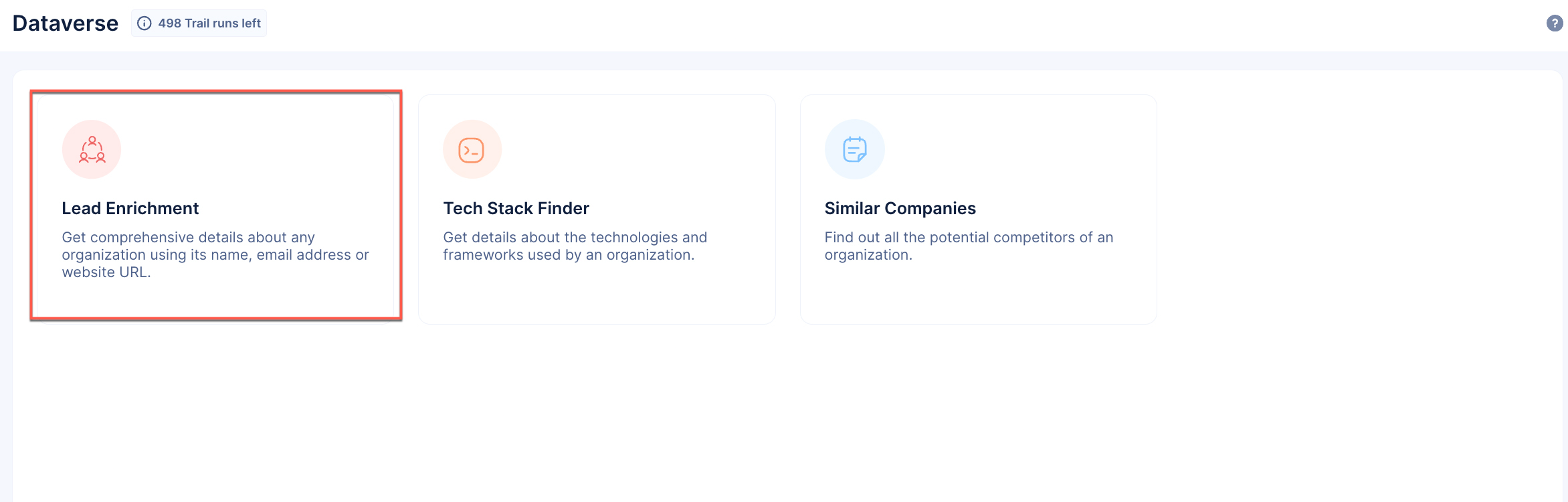Screen dimensions: 1568x502
Task: Click the Dataverse page heading
Action: tap(66, 23)
